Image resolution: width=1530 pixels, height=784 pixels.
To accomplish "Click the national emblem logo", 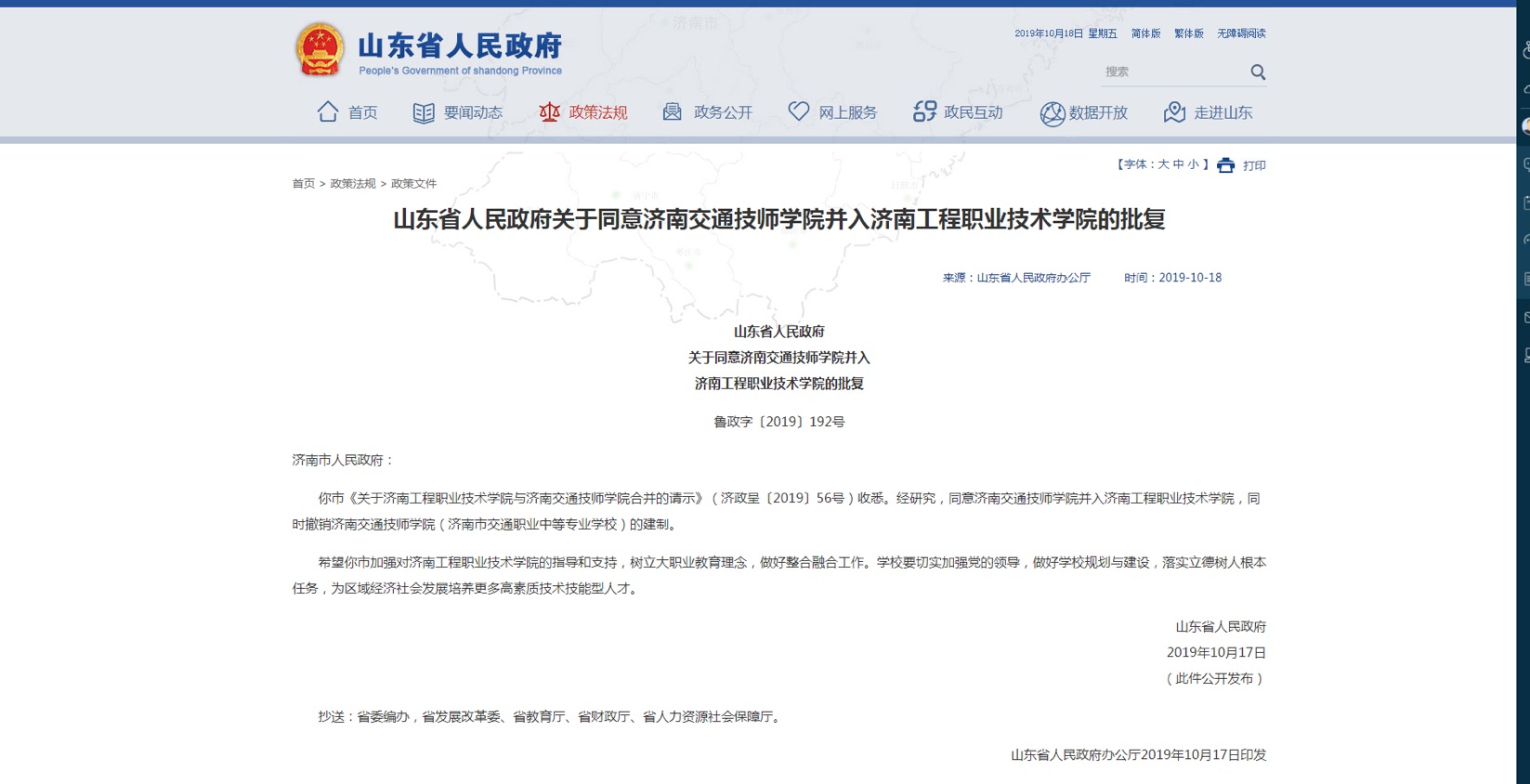I will click(320, 49).
